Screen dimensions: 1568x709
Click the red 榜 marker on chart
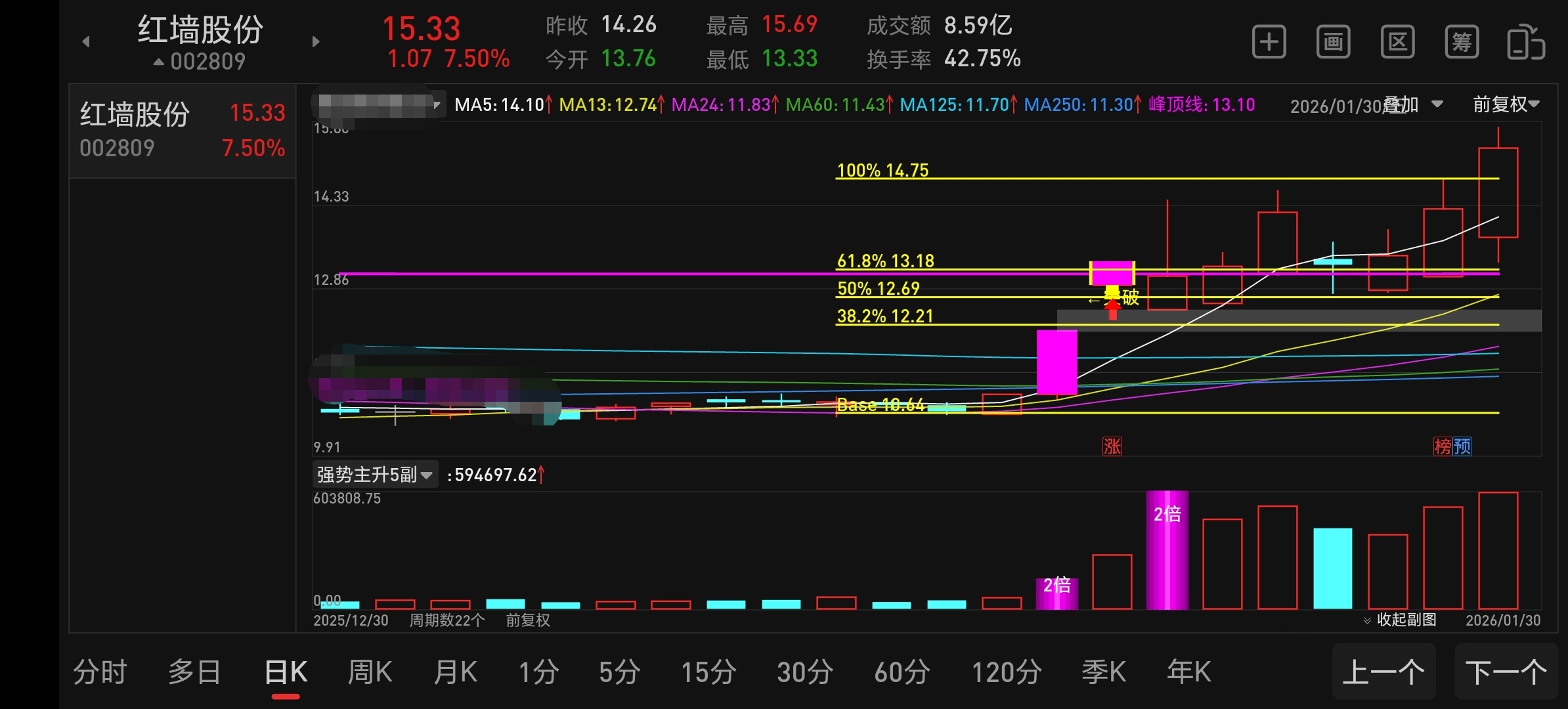tap(1442, 447)
